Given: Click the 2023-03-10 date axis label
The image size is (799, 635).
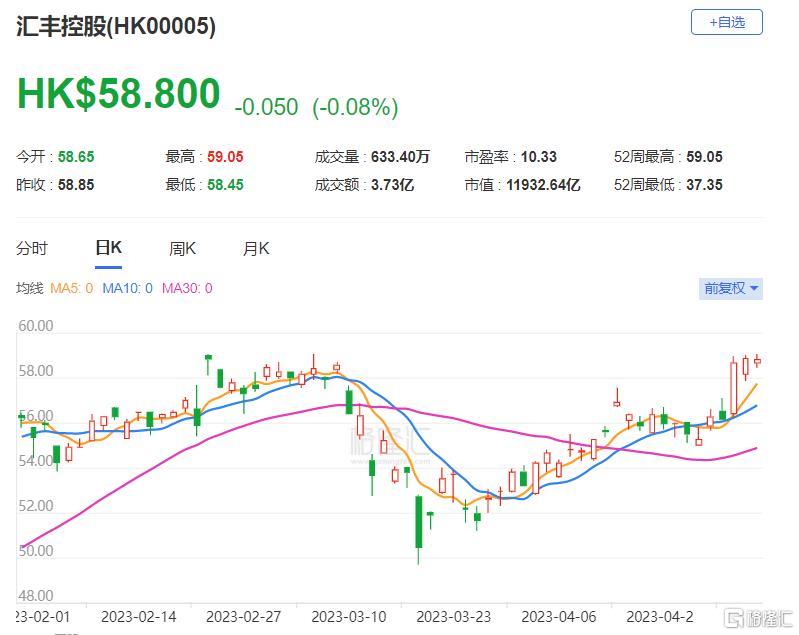Looking at the screenshot, I should (349, 617).
